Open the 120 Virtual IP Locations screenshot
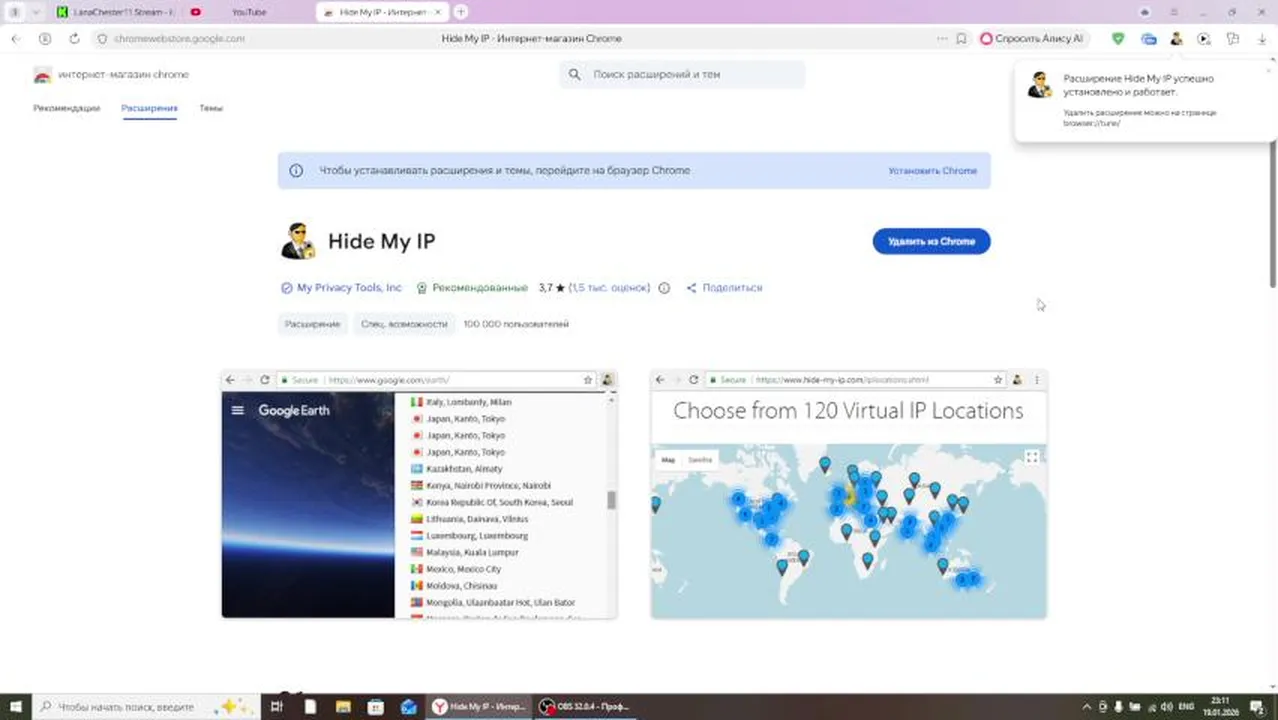 [x=848, y=495]
